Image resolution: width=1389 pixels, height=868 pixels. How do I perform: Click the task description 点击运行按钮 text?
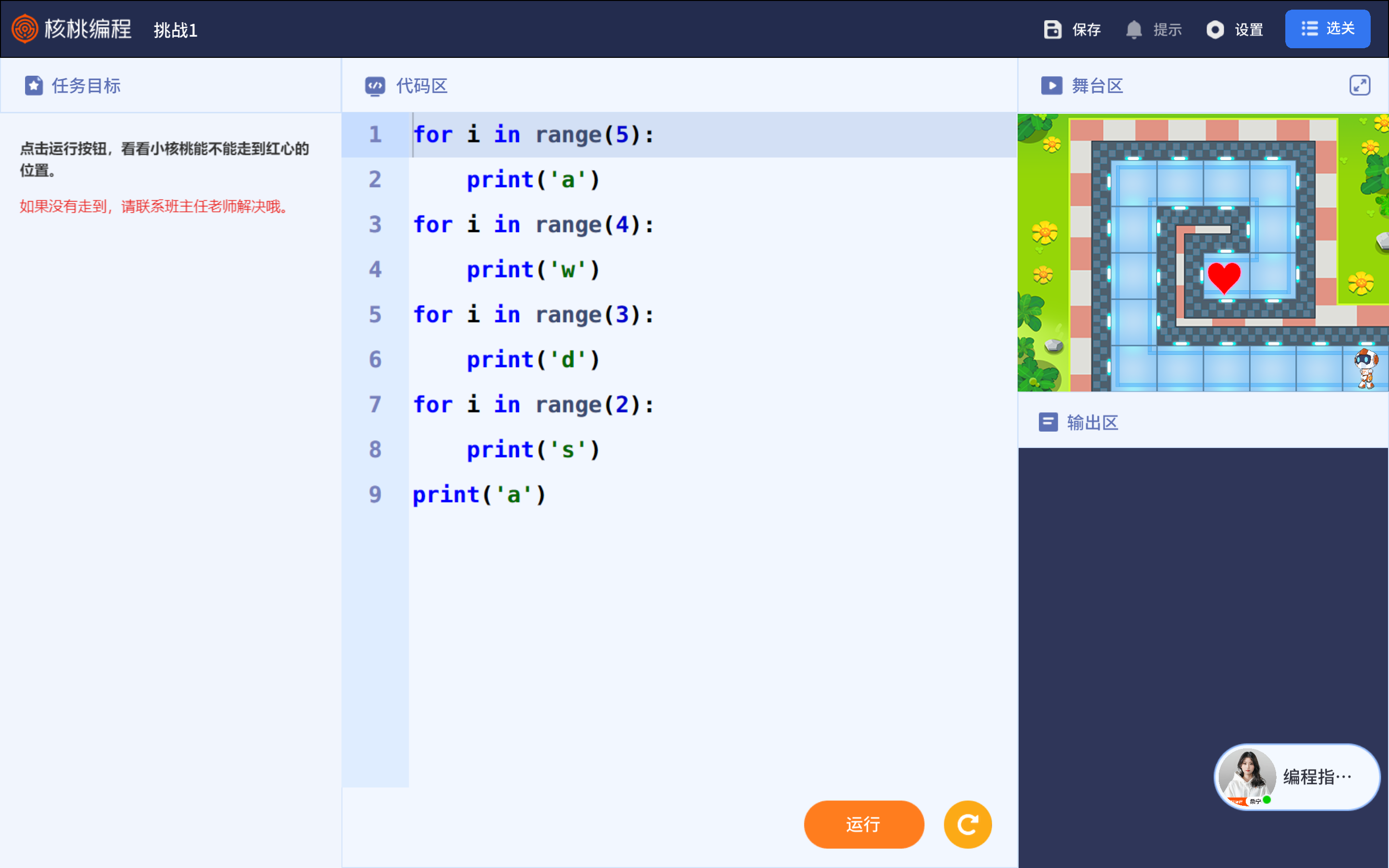(x=164, y=159)
